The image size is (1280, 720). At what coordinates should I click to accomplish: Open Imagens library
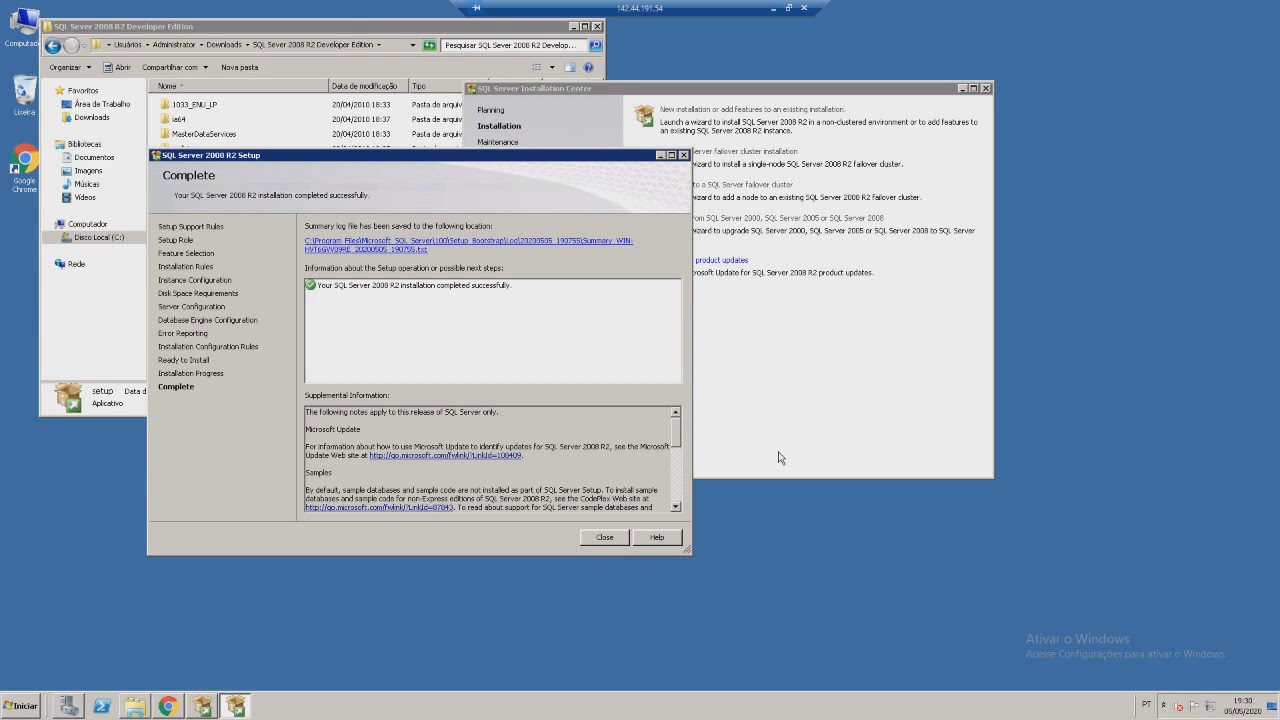coord(88,171)
